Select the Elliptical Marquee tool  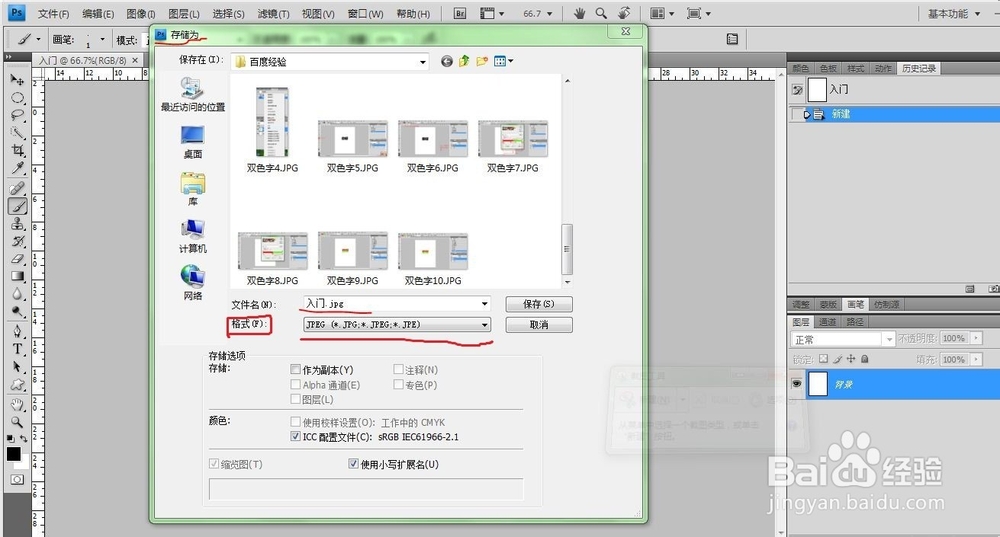tap(17, 98)
